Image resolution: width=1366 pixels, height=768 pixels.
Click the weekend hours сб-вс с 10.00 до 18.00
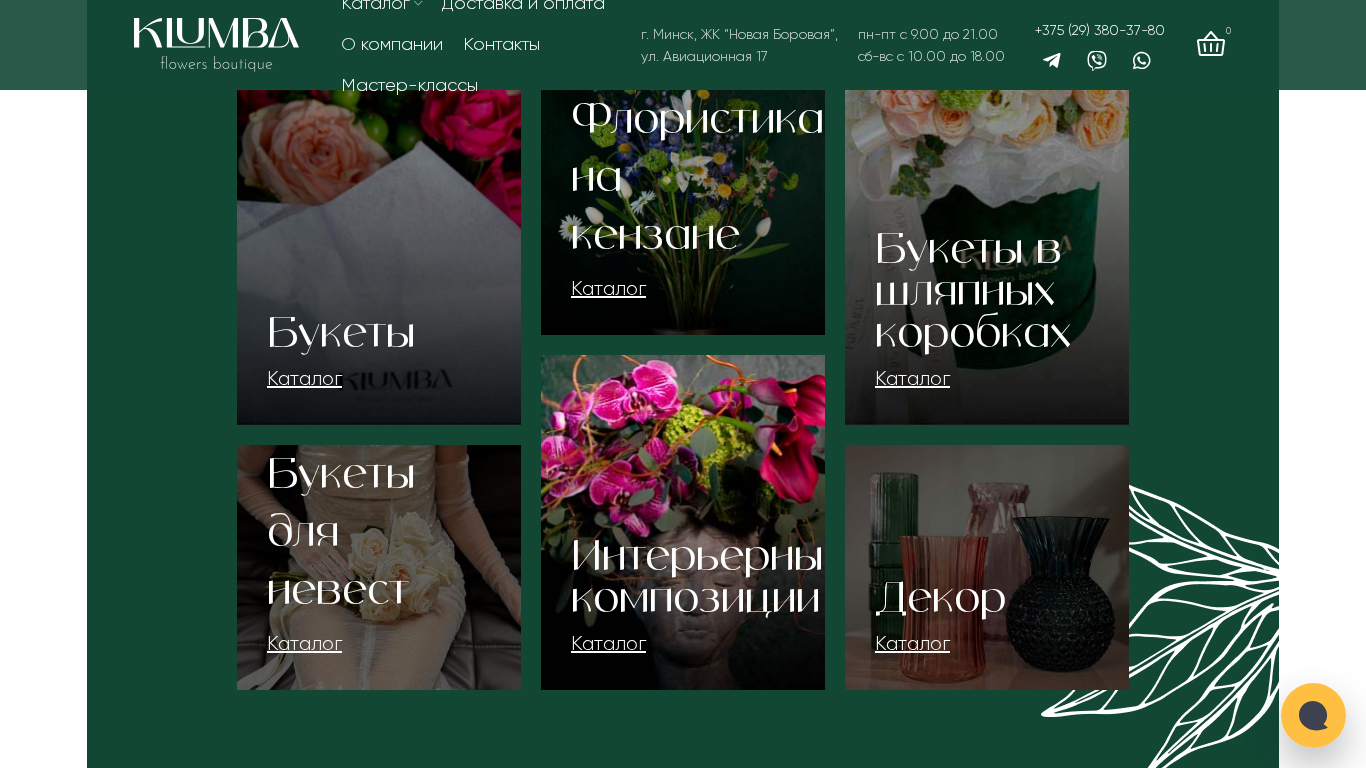point(931,56)
